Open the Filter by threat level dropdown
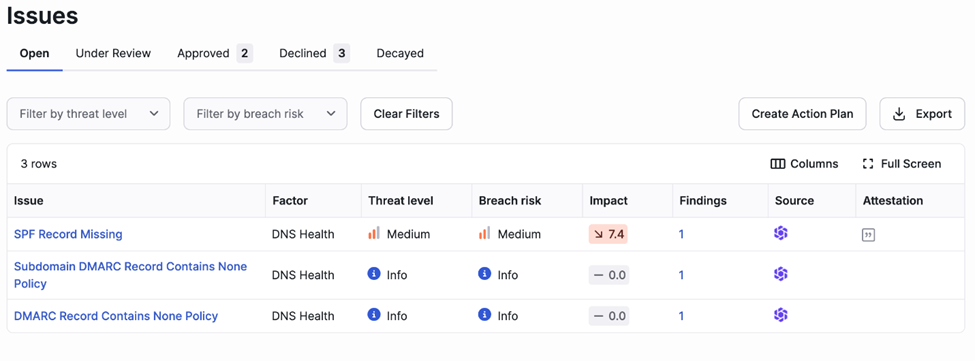The image size is (975, 361). [88, 114]
